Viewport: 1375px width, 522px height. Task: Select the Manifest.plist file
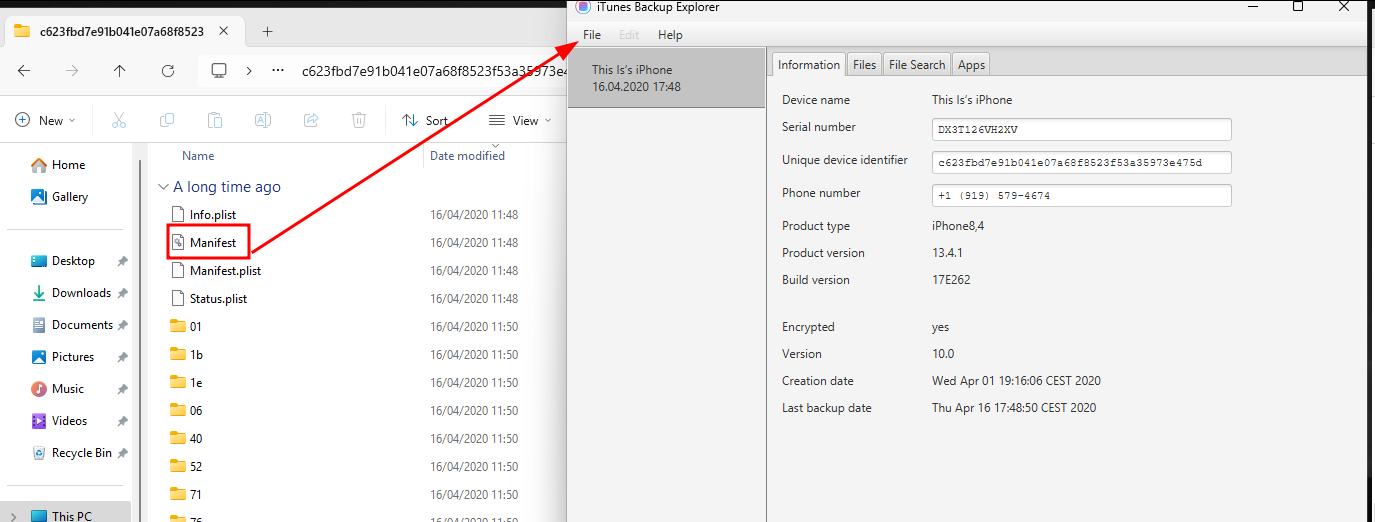[225, 270]
